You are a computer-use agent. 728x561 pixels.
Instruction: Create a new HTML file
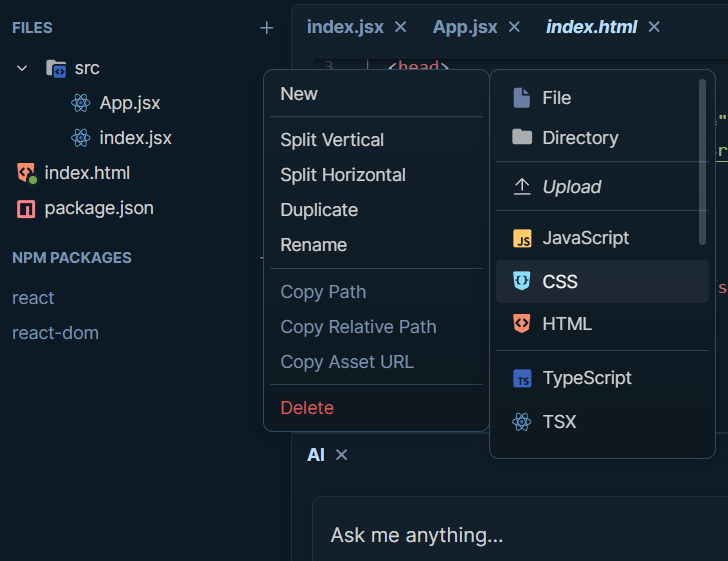tap(602, 324)
